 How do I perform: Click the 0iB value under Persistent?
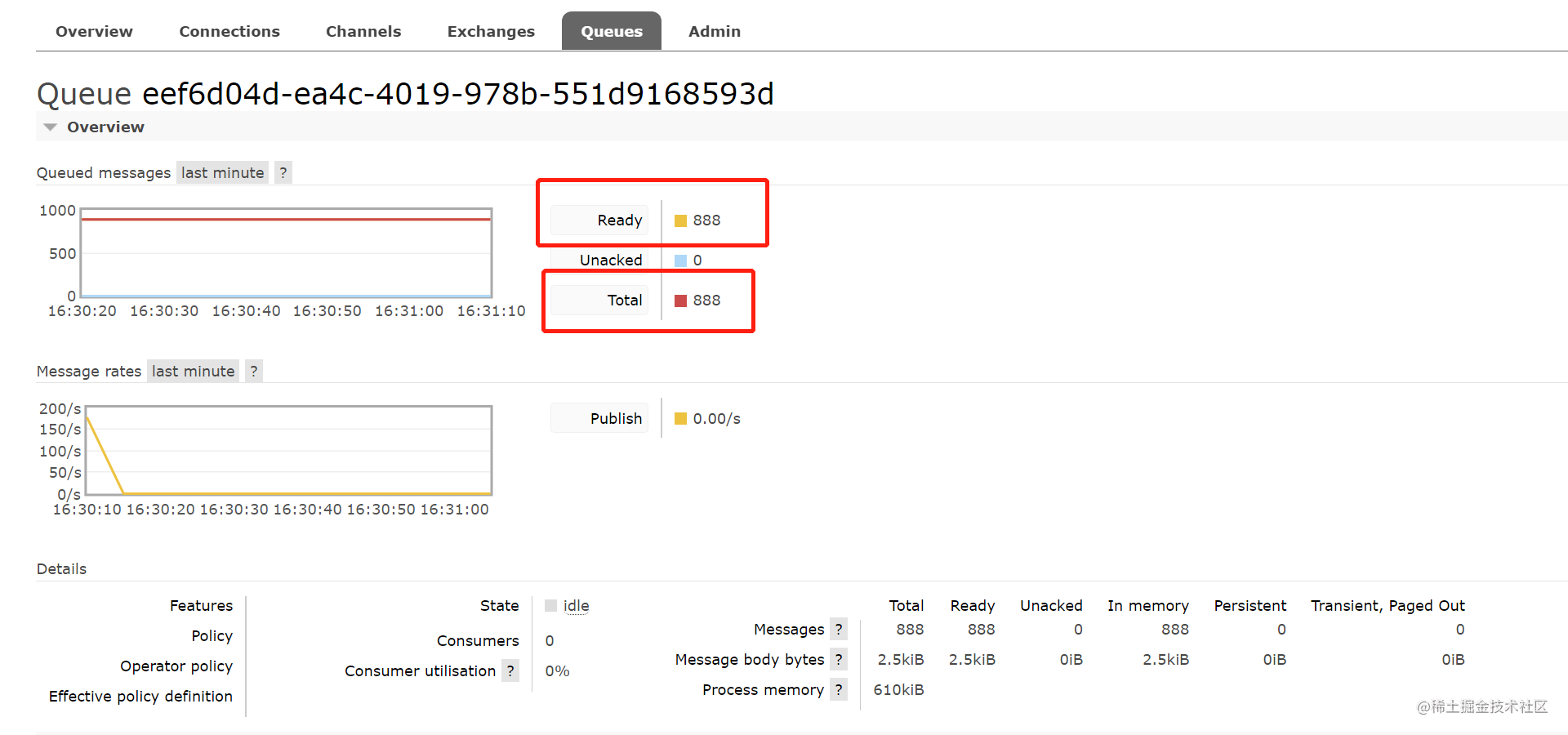[x=1274, y=660]
